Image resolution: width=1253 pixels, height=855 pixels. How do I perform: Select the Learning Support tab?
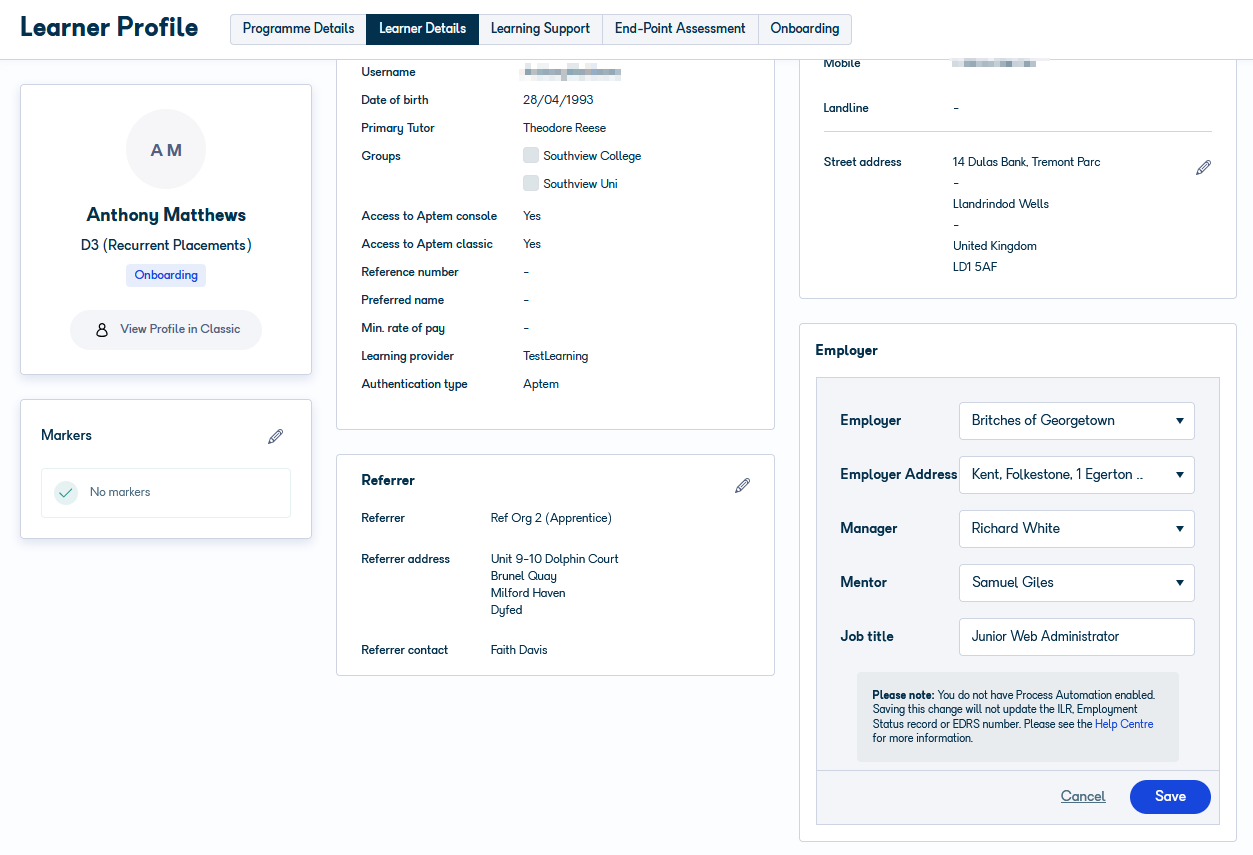(540, 29)
